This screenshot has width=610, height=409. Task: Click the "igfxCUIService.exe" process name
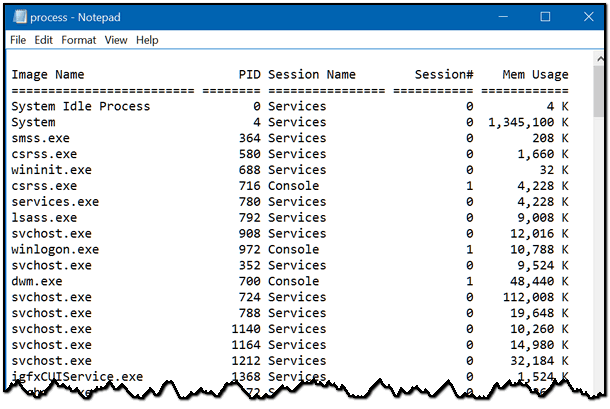click(77, 377)
